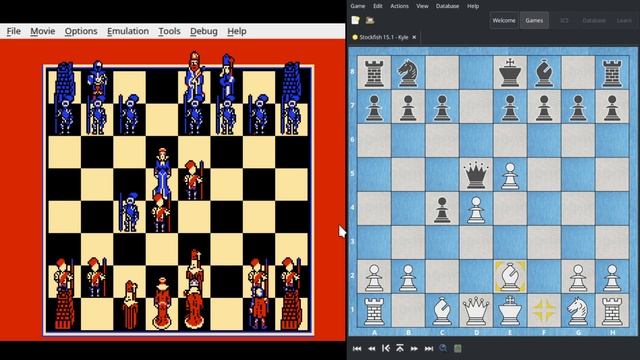The width and height of the screenshot is (640, 360).
Task: Open the emulator's Help menu
Action: coord(237,31)
